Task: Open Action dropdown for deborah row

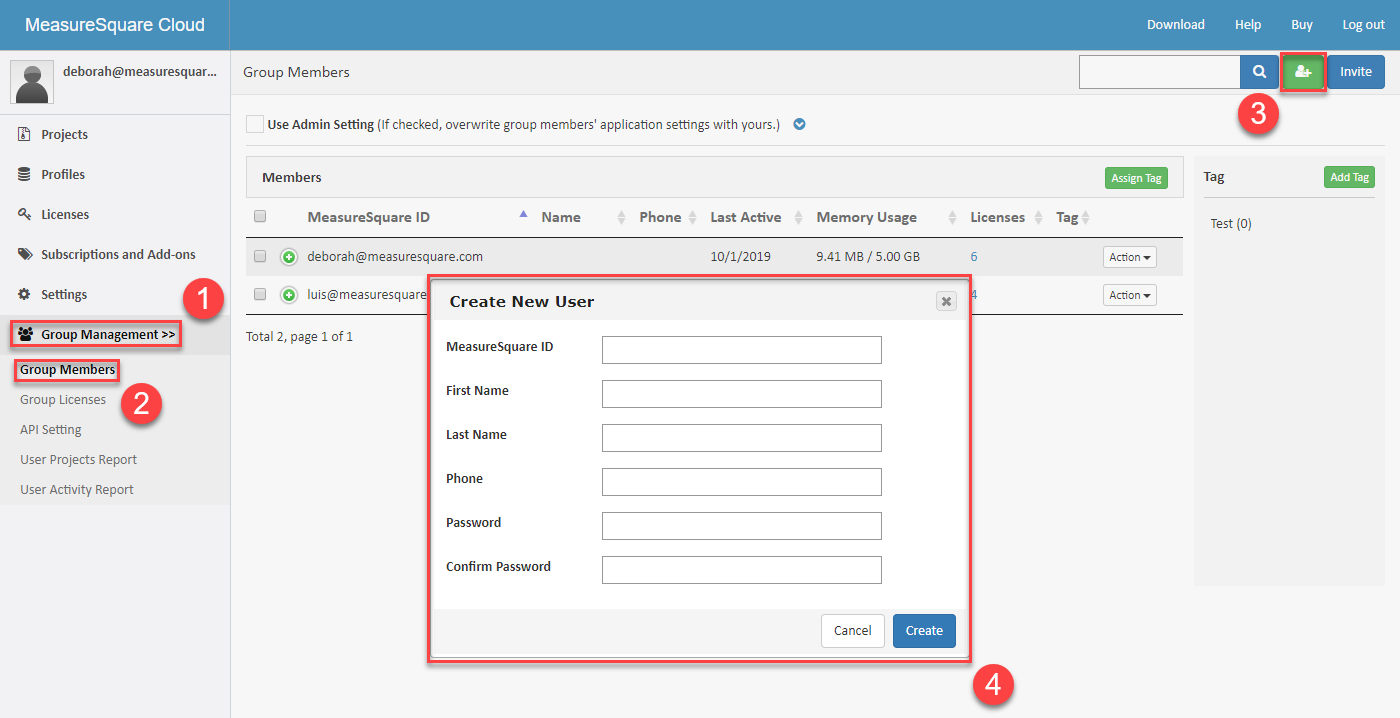Action: pos(1130,257)
